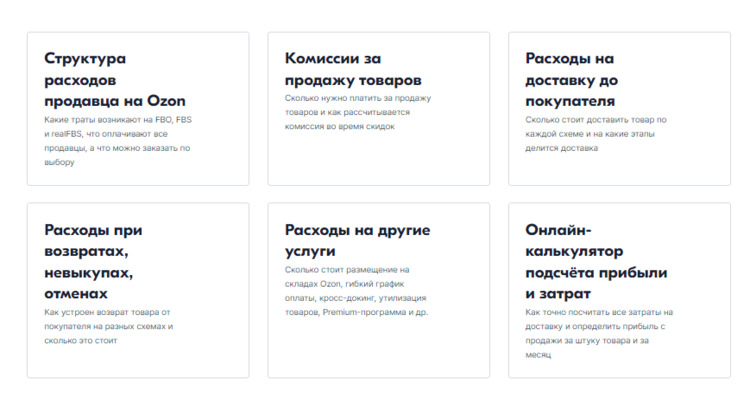The width and height of the screenshot is (750, 400).
Task: Select the description 'Как устроен возврат товара от'
Action: 107,312
